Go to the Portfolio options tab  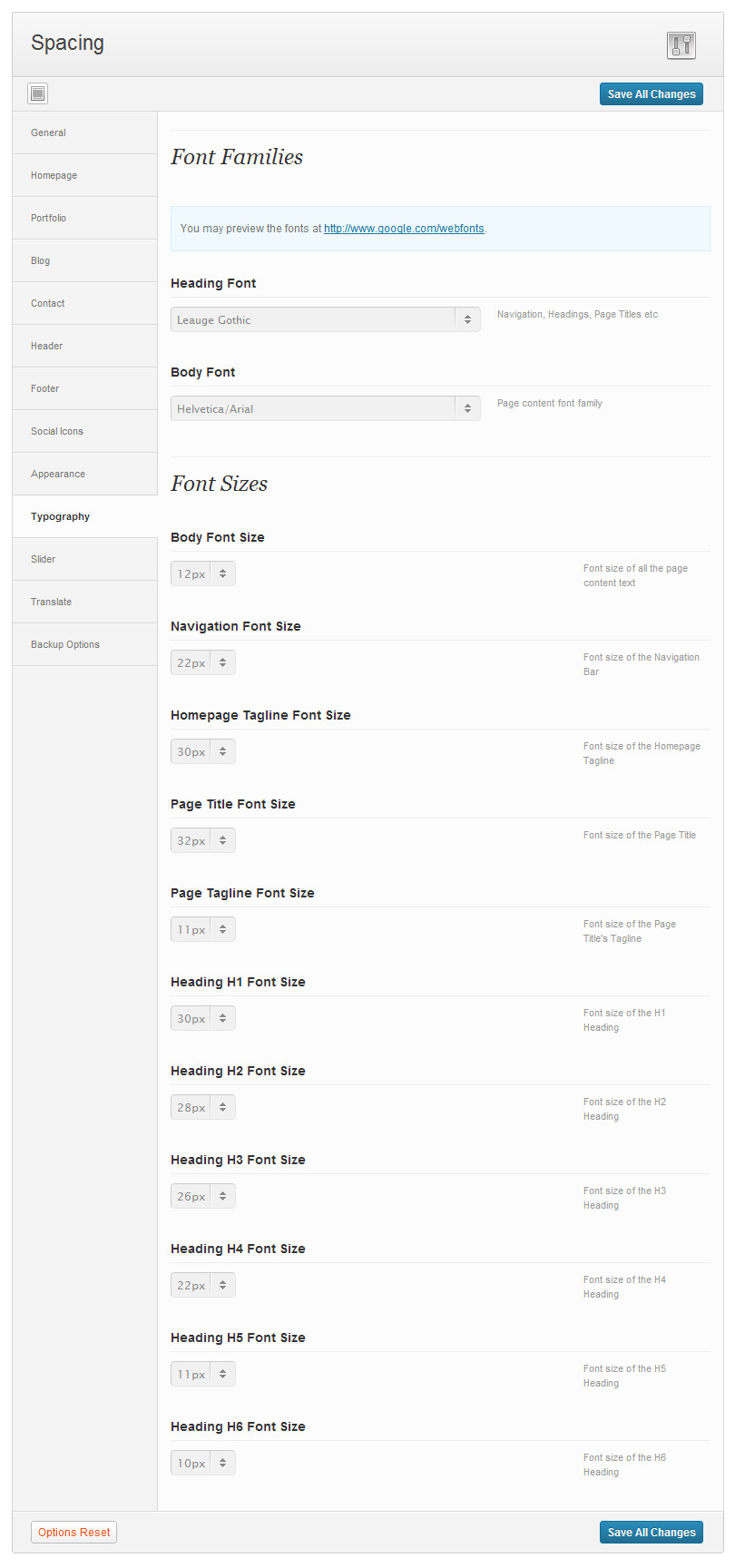tap(84, 218)
